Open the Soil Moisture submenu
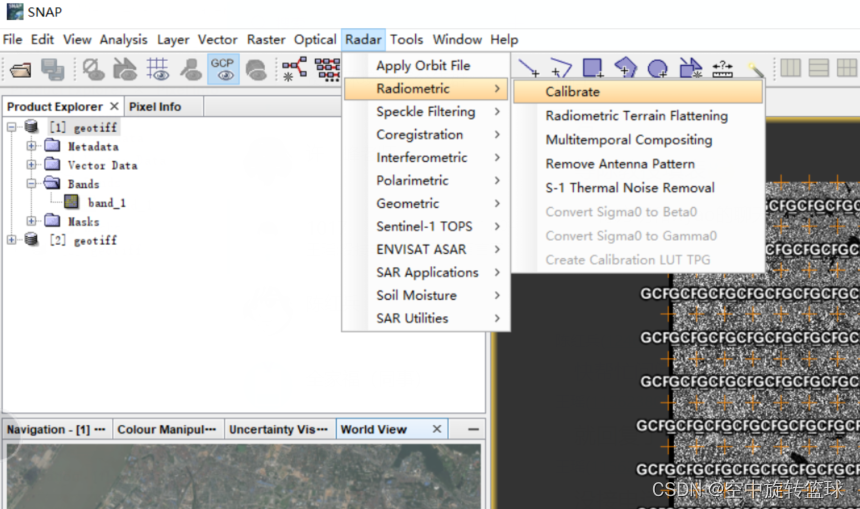The width and height of the screenshot is (860, 509). coord(426,296)
